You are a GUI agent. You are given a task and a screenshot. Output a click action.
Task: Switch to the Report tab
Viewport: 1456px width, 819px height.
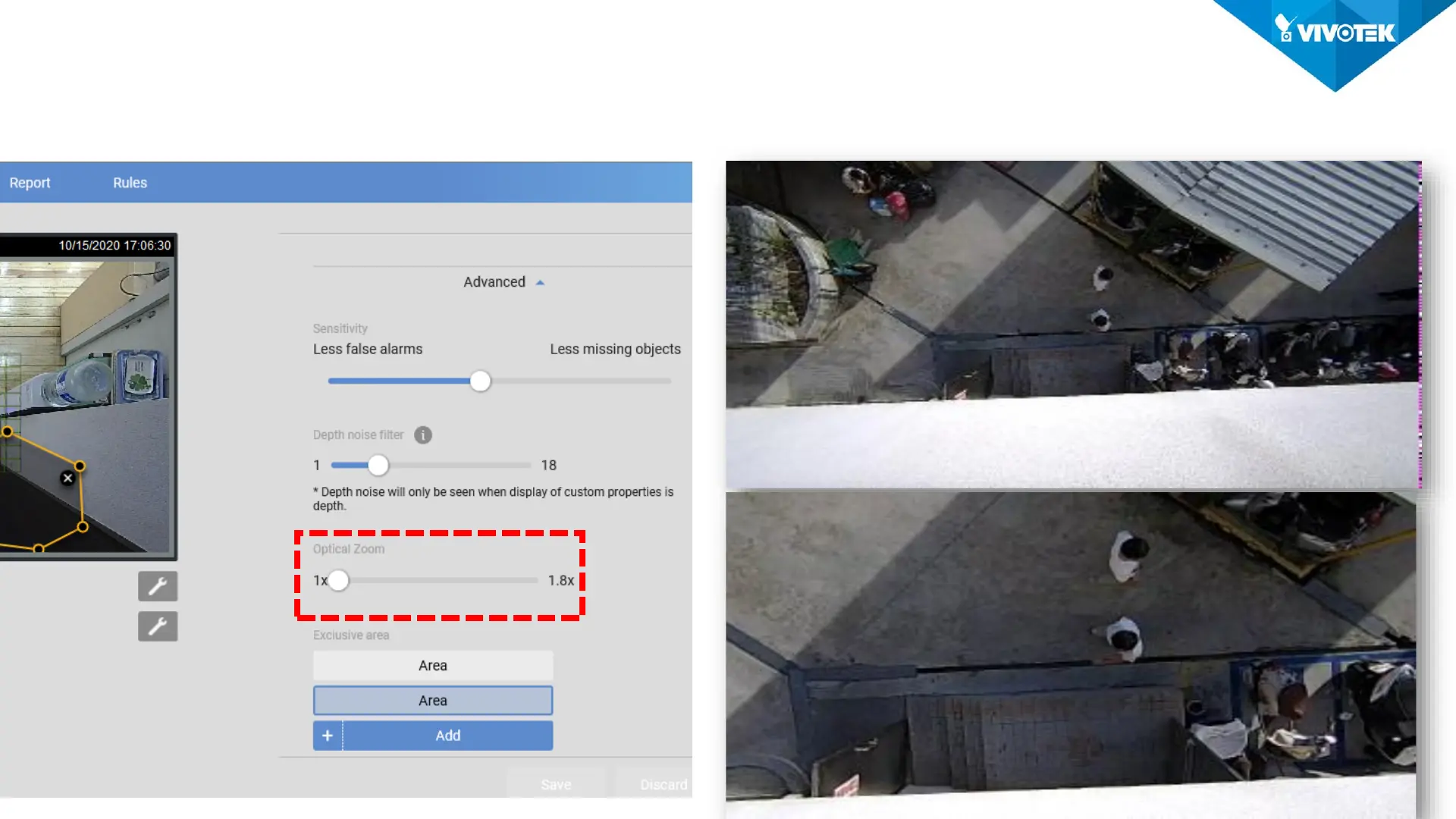[x=30, y=183]
